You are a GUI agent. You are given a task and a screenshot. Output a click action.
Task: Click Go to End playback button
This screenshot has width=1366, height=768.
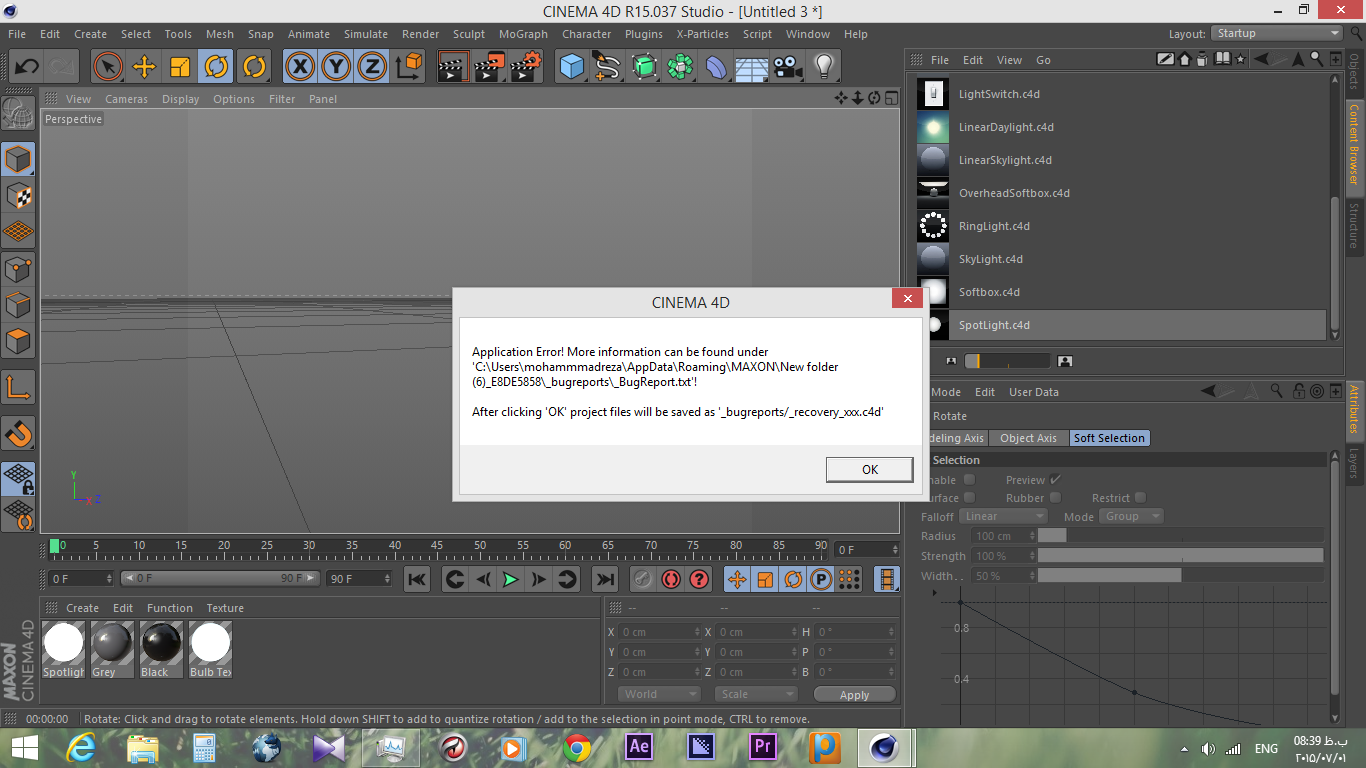coord(604,579)
